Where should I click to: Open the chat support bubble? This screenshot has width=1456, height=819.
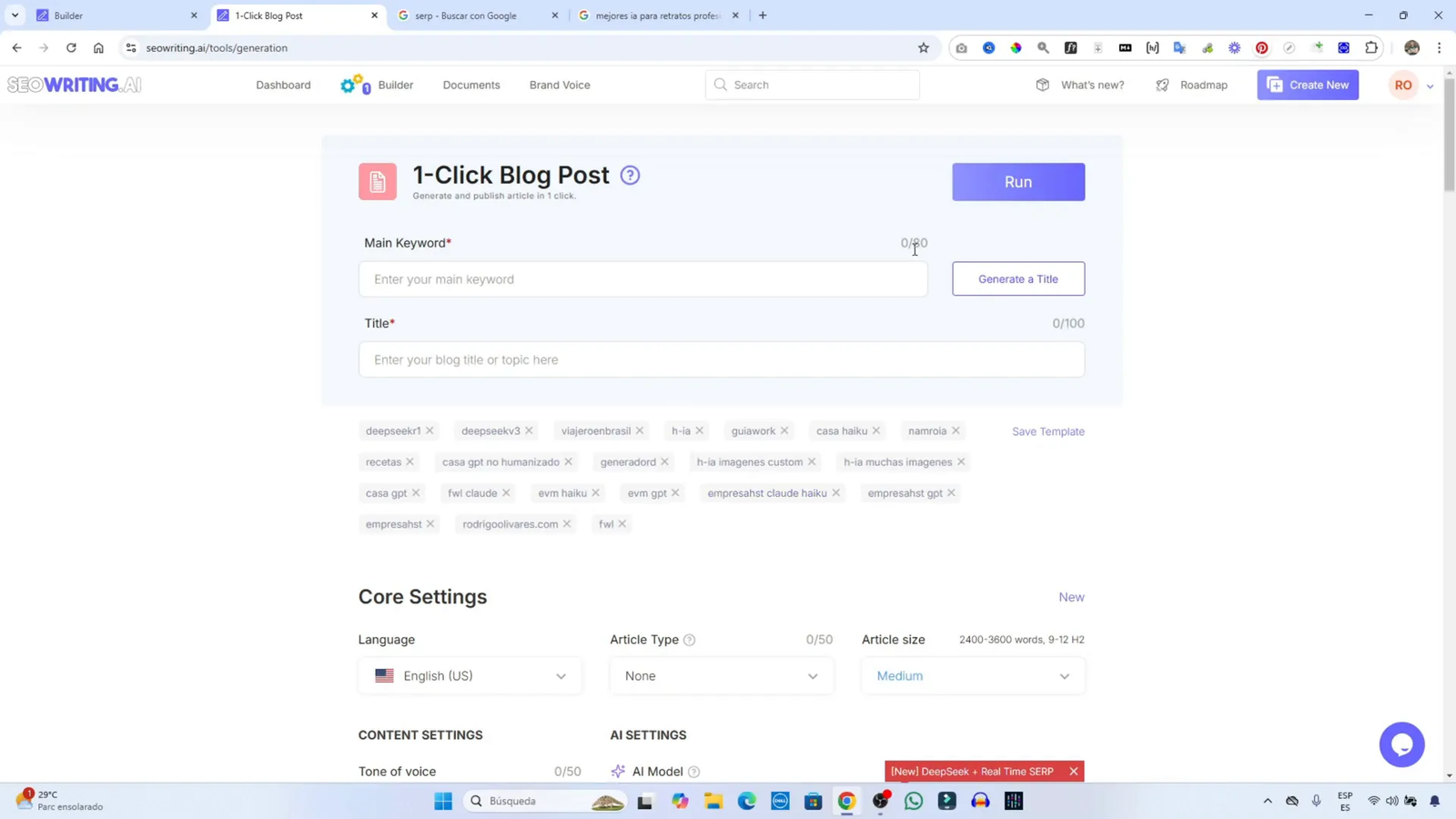tap(1401, 744)
